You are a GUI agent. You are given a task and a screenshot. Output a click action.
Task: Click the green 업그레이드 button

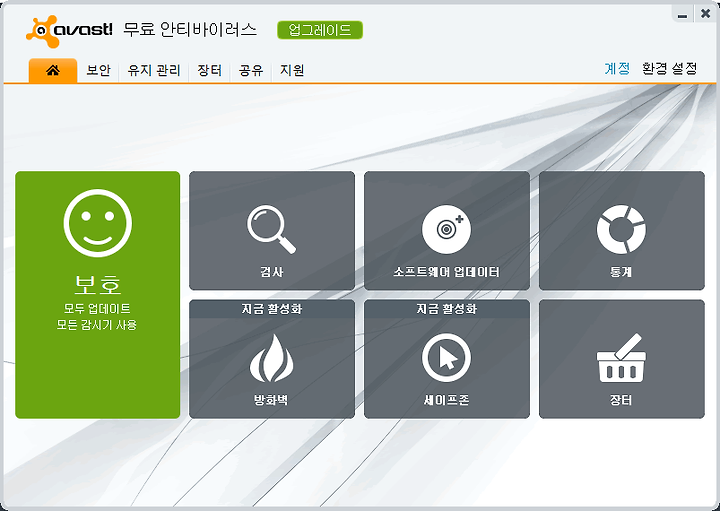coord(320,30)
